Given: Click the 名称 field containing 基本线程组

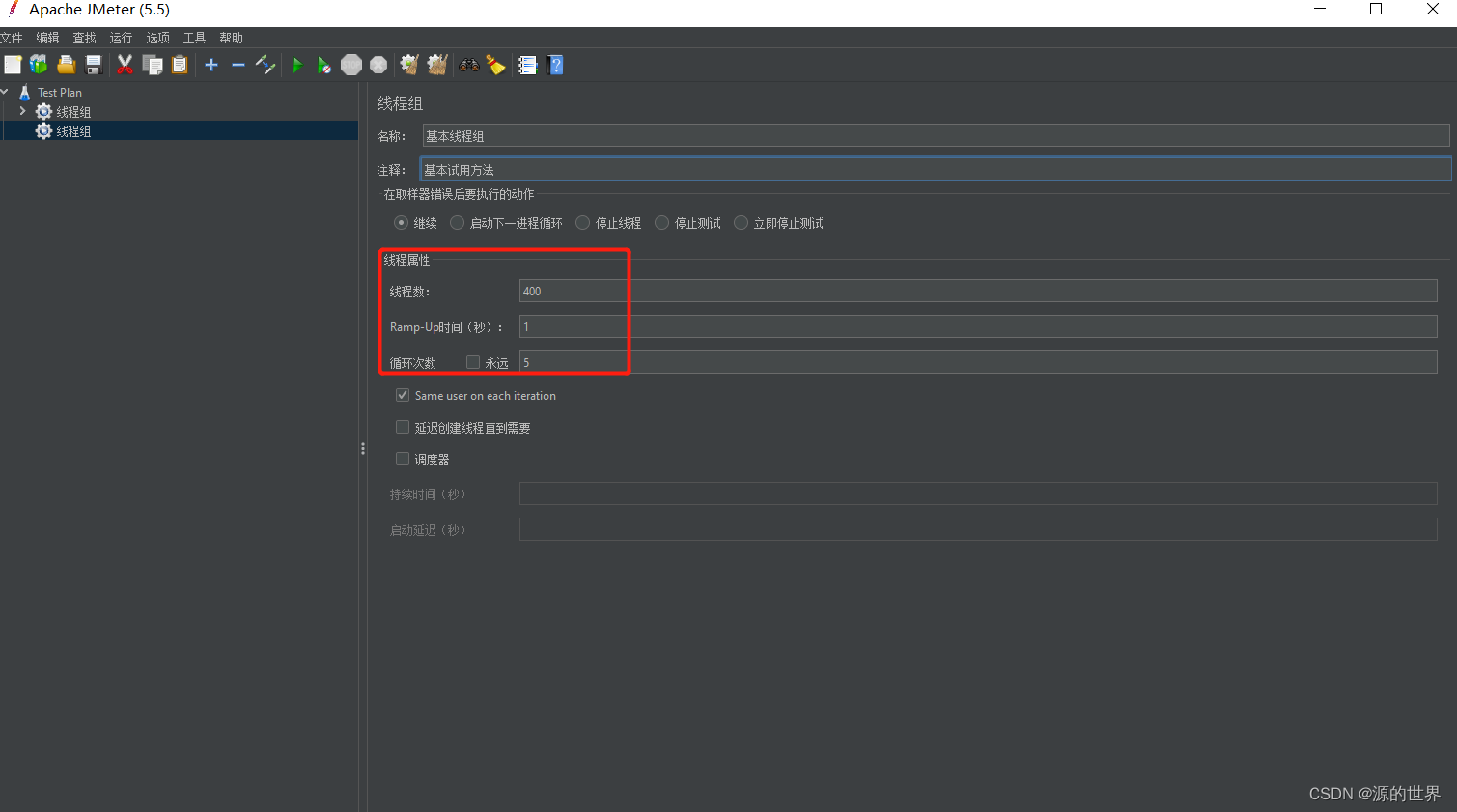Looking at the screenshot, I should 936,136.
